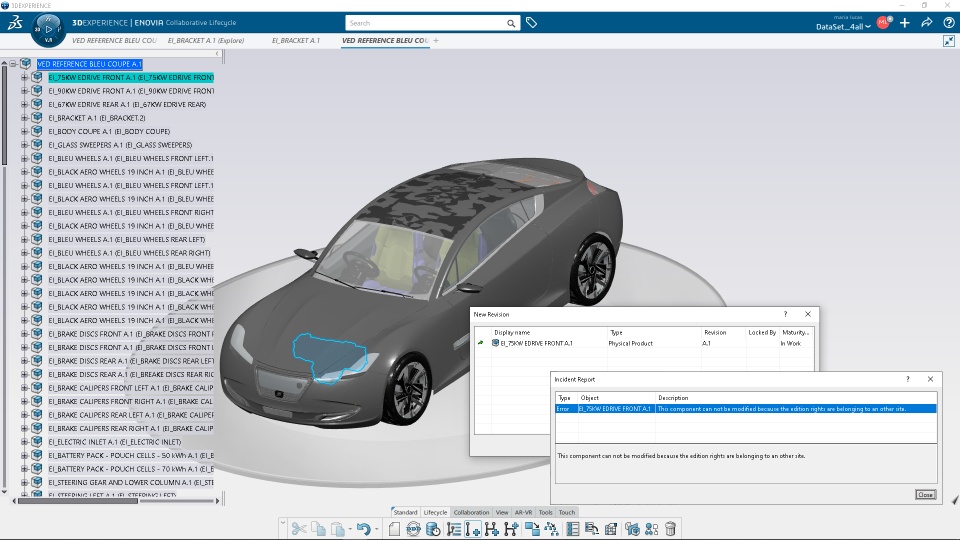Screen dimensions: 960x540
Task: Click the tree panel horizontal scrollbar
Action: pos(78,501)
